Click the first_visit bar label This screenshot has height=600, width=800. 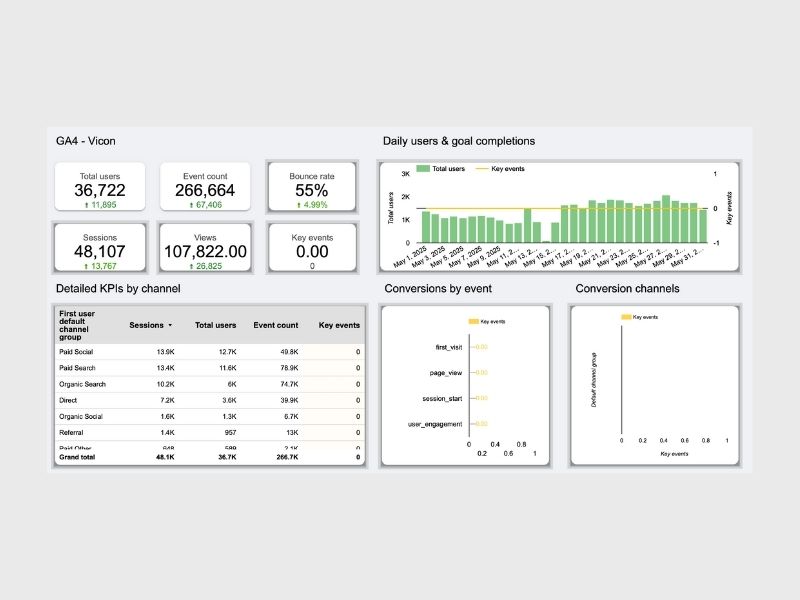click(x=448, y=347)
